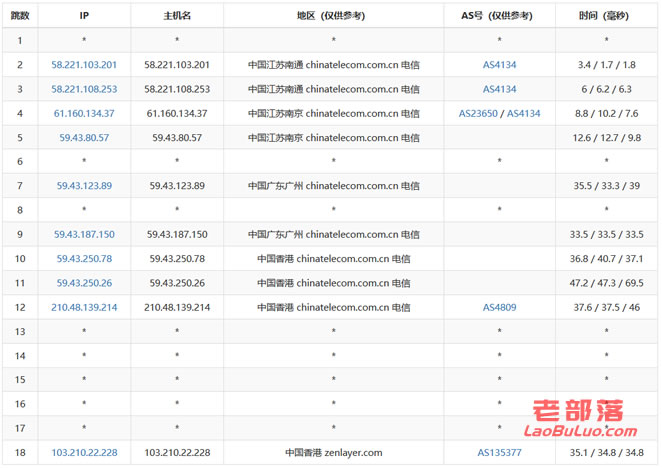The width and height of the screenshot is (662, 468).
Task: Click hop number 12 cell
Action: coord(20,307)
